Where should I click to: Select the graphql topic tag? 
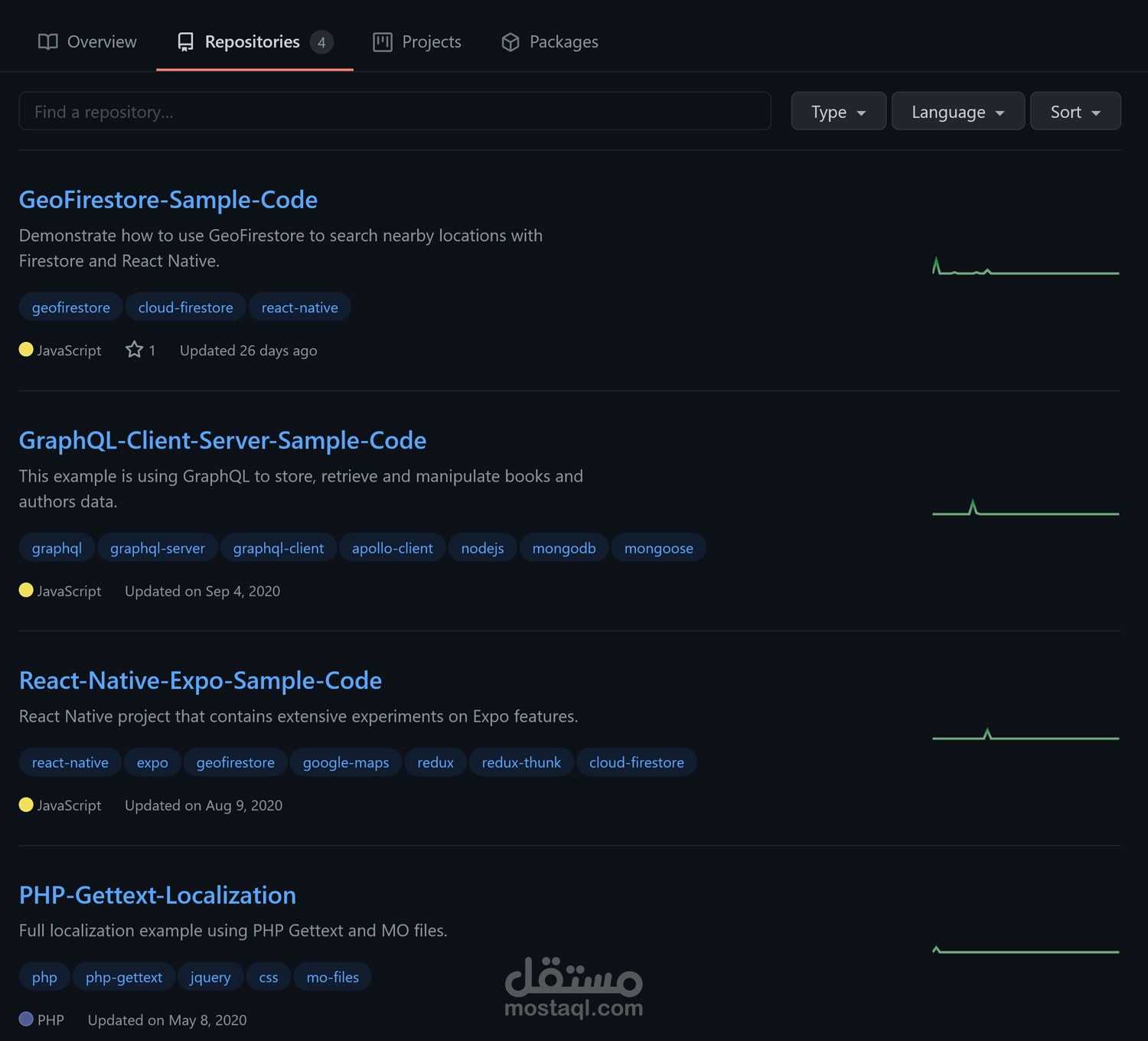tap(57, 548)
